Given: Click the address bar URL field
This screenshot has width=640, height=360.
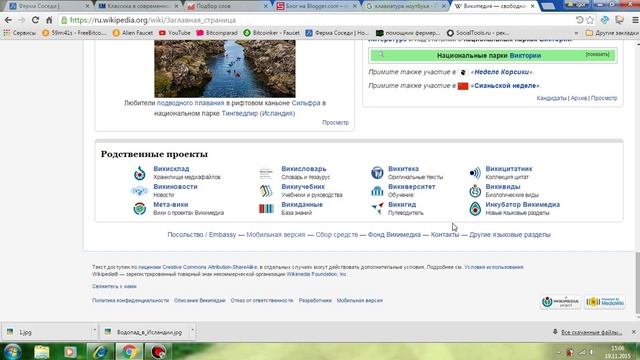Looking at the screenshot, I should coord(317,20).
